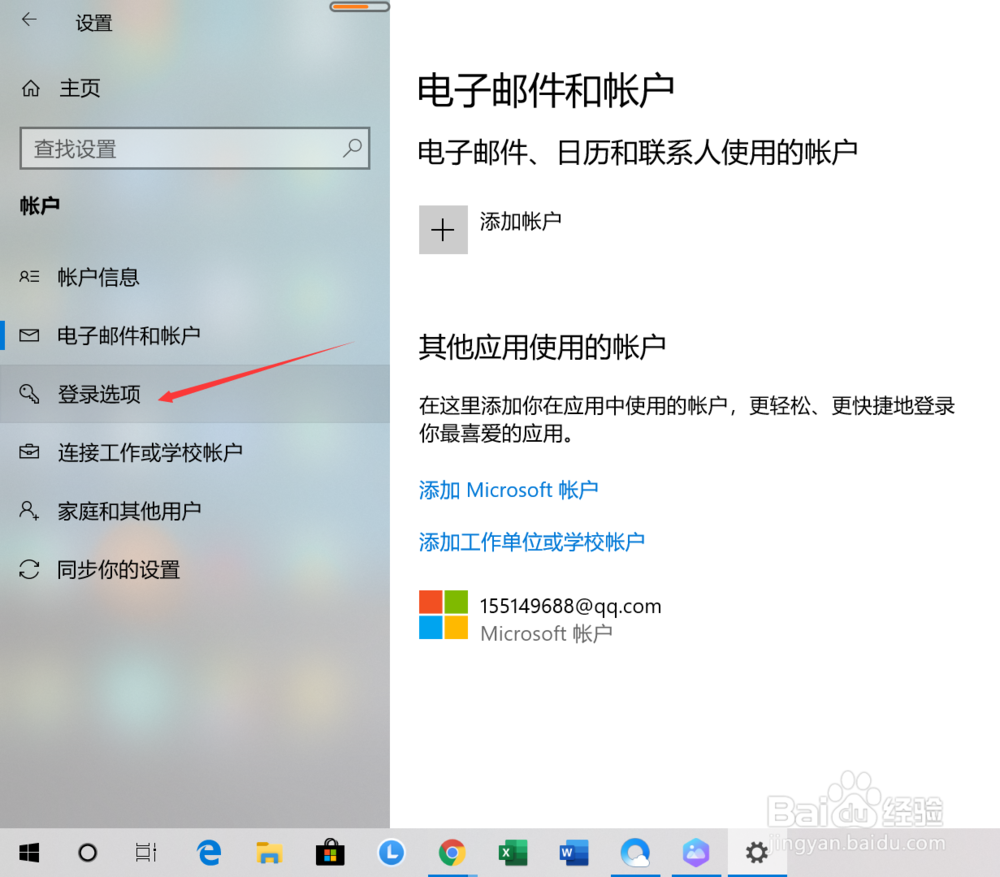1000x877 pixels.
Task: Select 电子邮件和帐户 in the sidebar
Action: [x=130, y=335]
